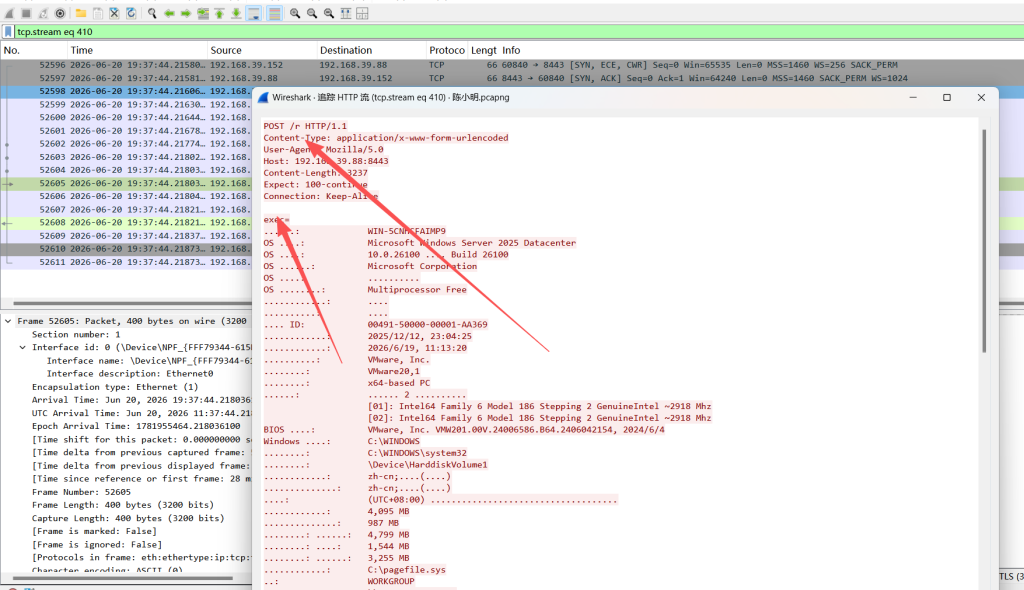Image resolution: width=1024 pixels, height=590 pixels.
Task: Click the C:\pagefile.sys line in stream
Action: [x=406, y=570]
